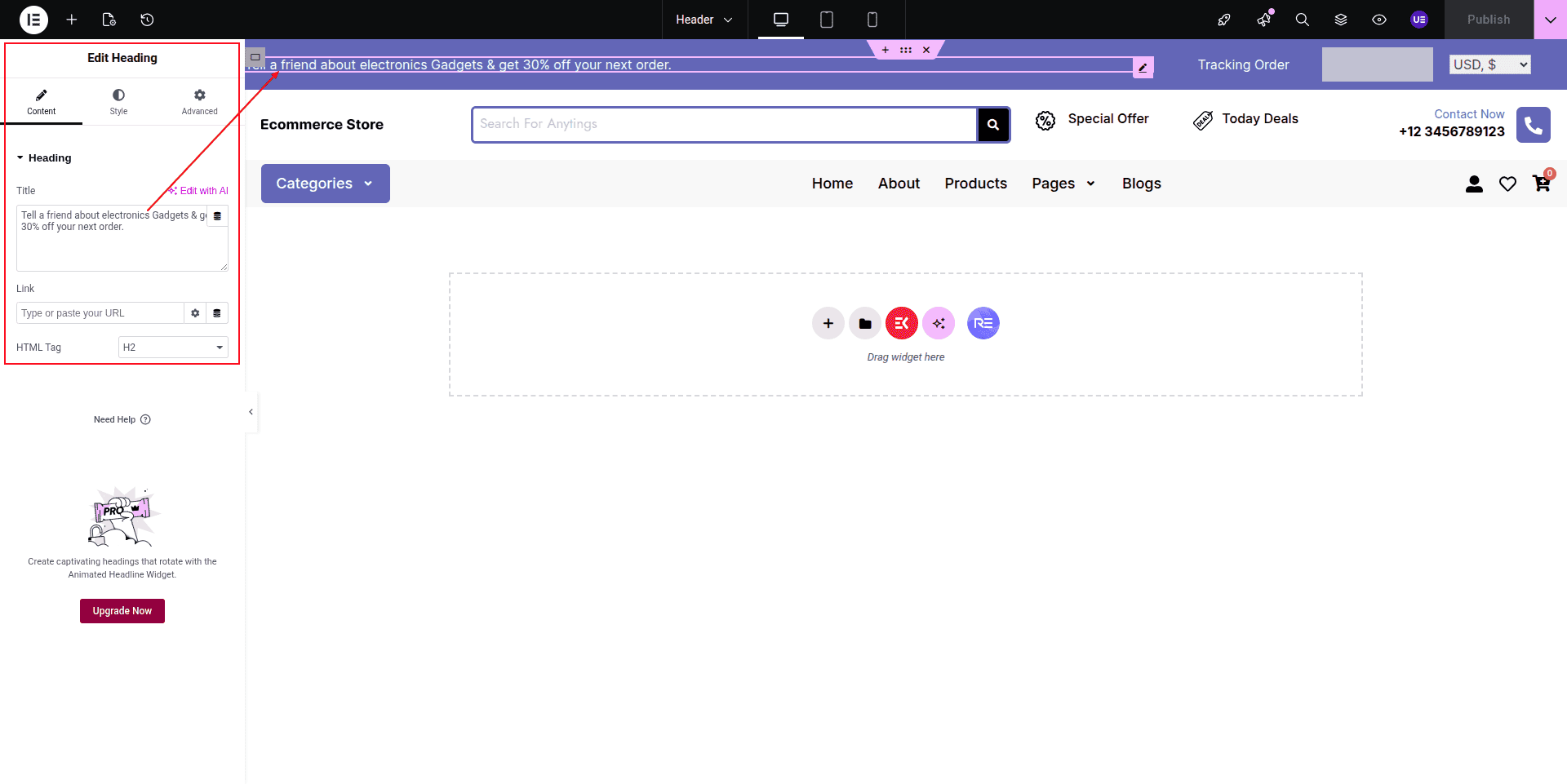Screen dimensions: 1567x784
Task: Click the Edit with AI link
Action: 199,191
